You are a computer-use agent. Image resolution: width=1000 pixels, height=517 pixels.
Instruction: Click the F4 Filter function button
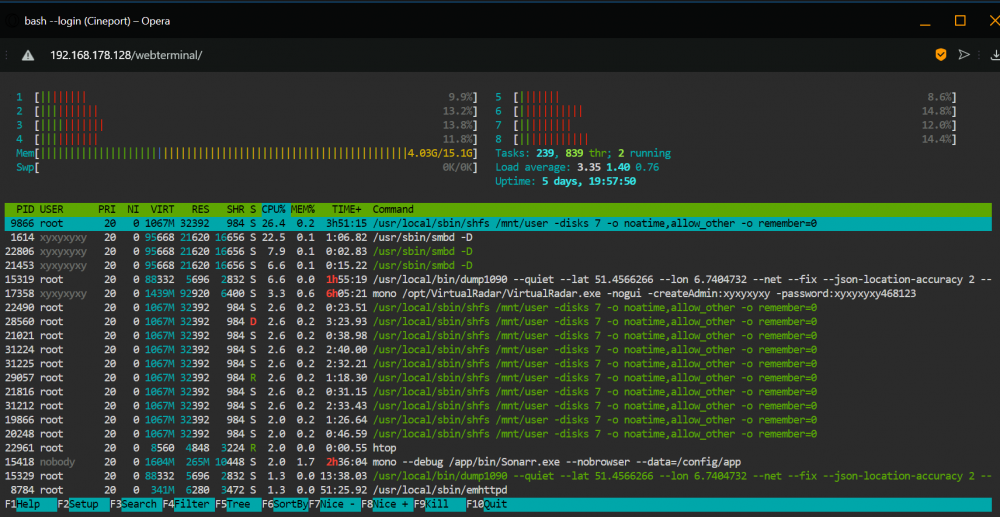(188, 504)
